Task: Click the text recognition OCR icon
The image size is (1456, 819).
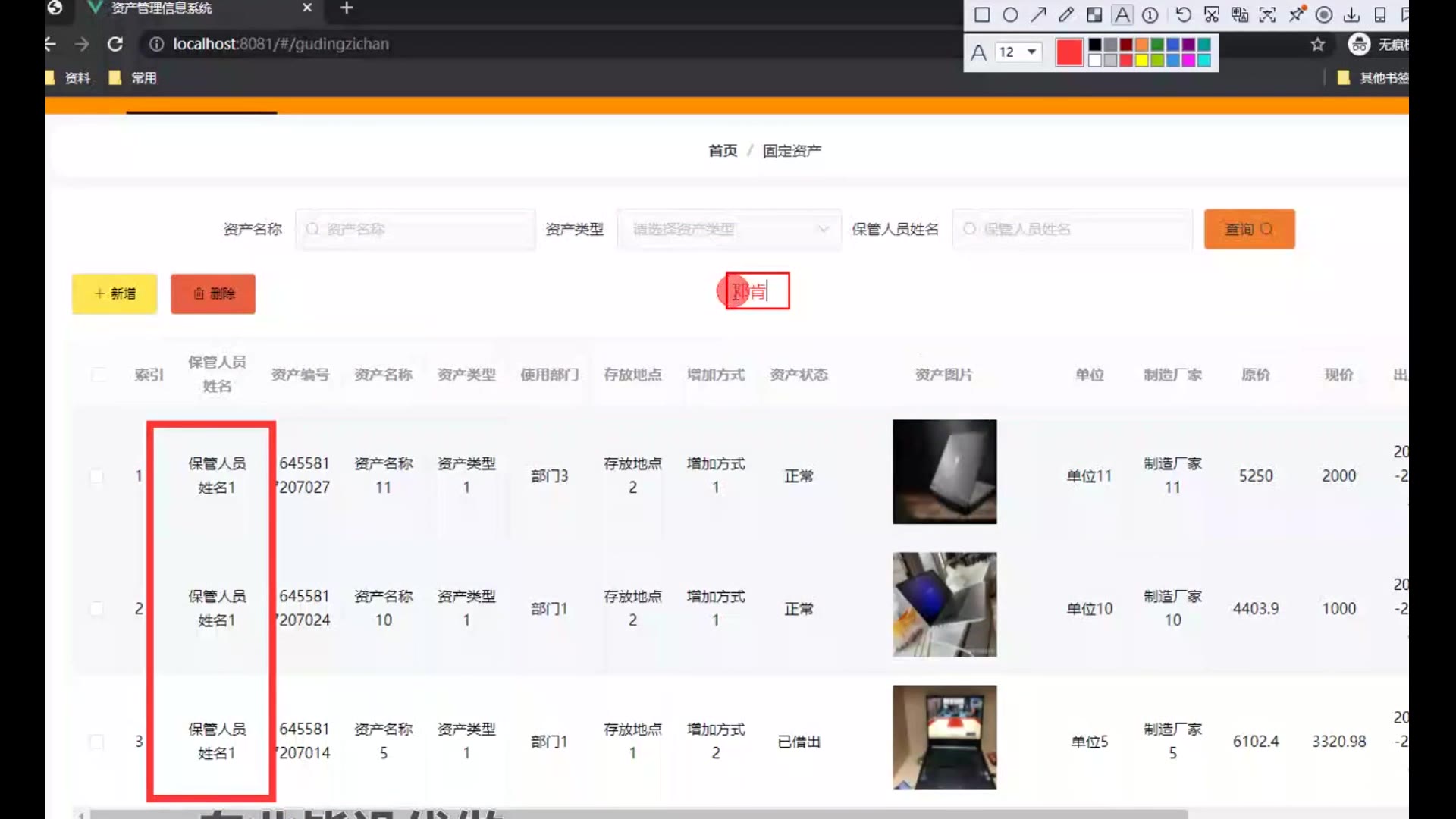Action: (1267, 14)
